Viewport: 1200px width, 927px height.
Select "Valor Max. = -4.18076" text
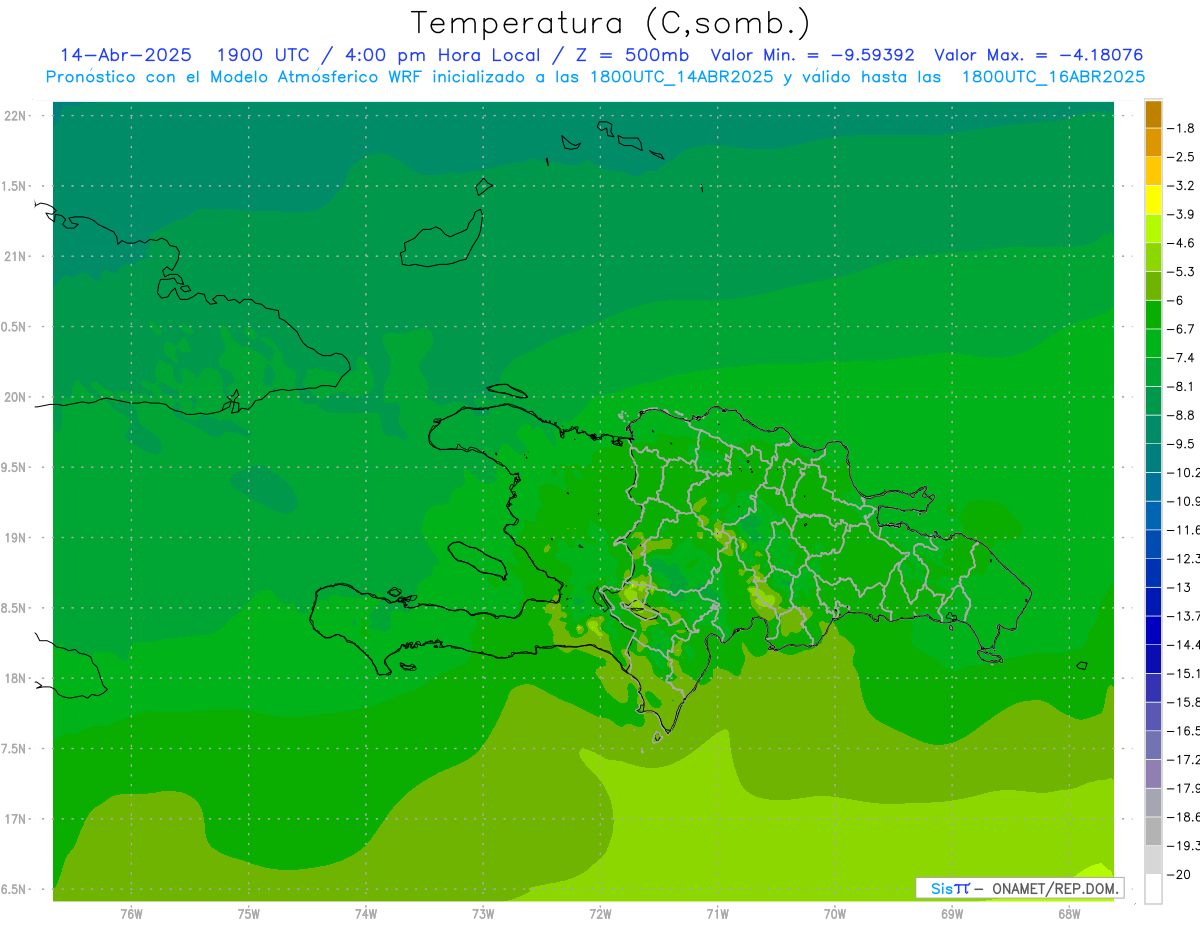click(1038, 55)
